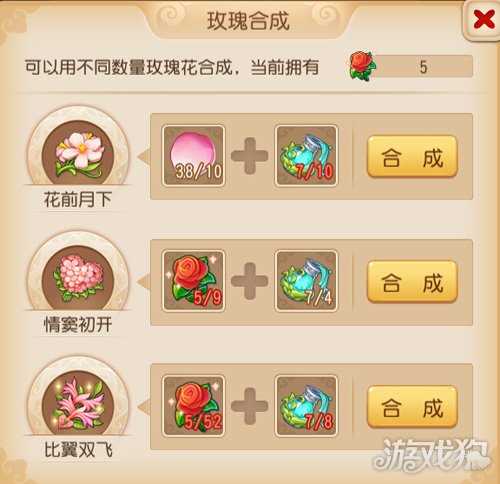Screen dimensions: 500x484
Task: Click the 玫瑰合成 title banner
Action: point(248,21)
